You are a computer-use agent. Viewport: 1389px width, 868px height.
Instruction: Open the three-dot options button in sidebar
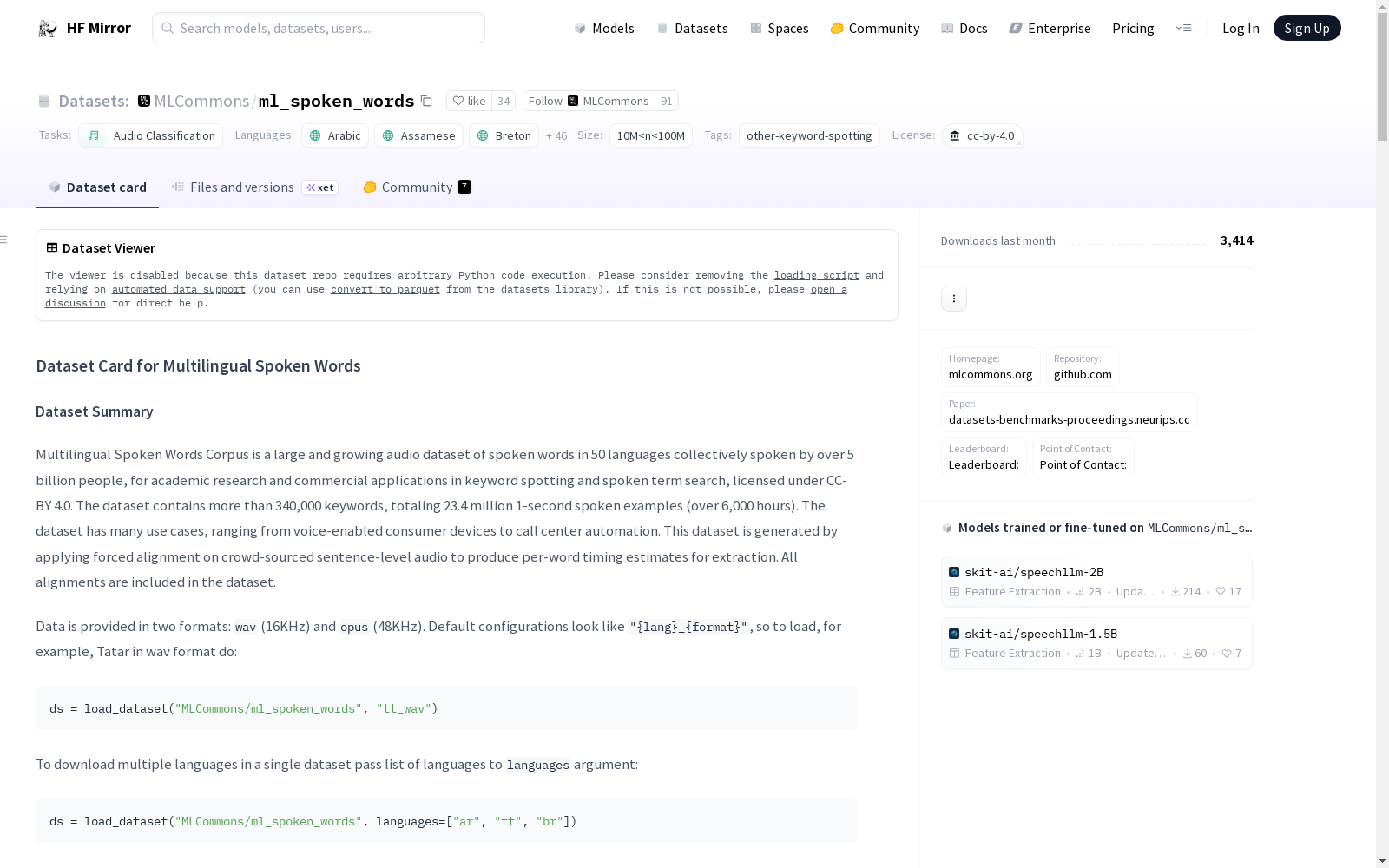[954, 299]
